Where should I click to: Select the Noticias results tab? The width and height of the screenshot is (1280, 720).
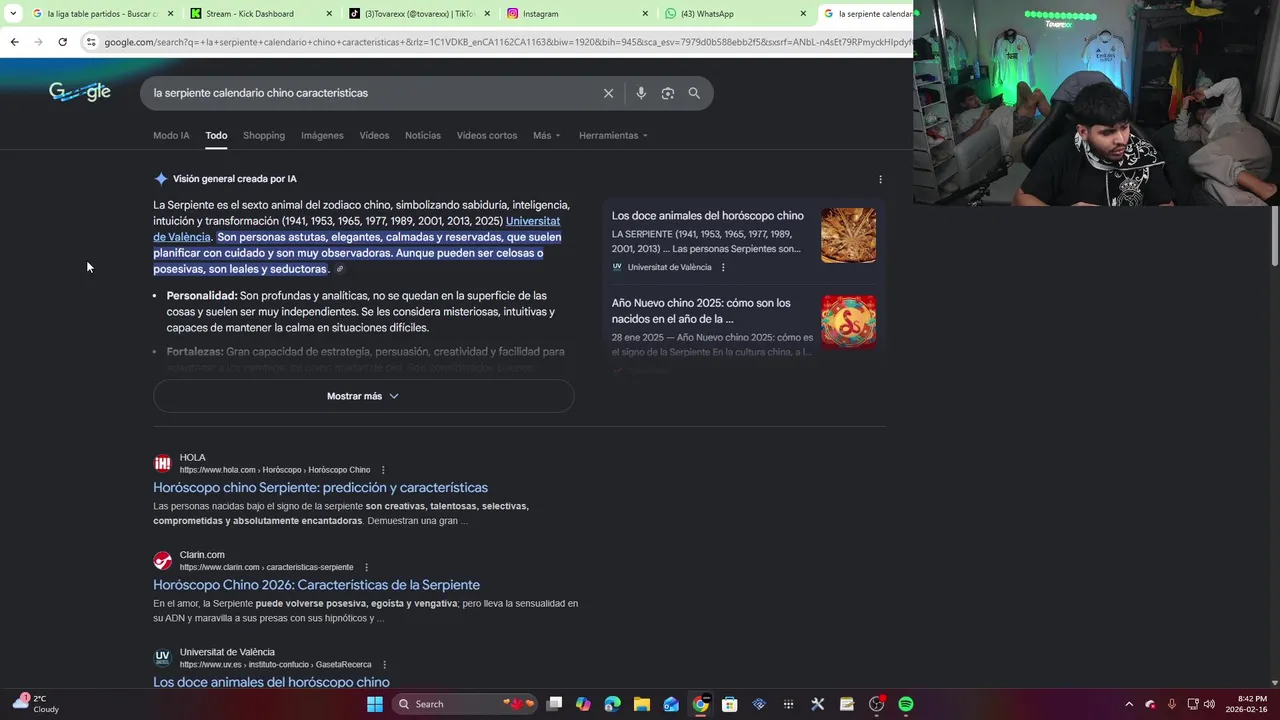[x=423, y=135]
